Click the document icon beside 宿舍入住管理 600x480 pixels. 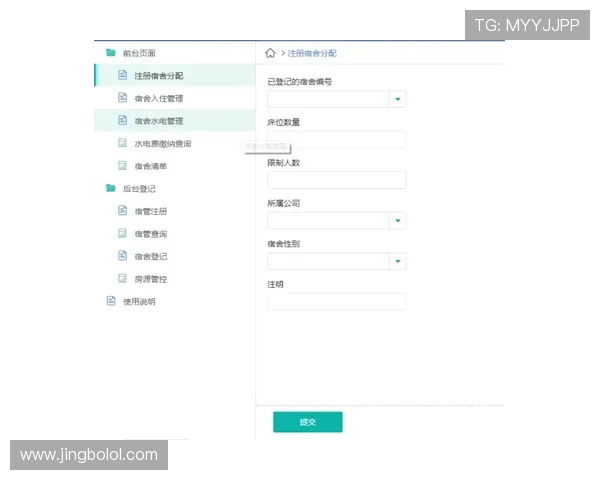(x=122, y=98)
